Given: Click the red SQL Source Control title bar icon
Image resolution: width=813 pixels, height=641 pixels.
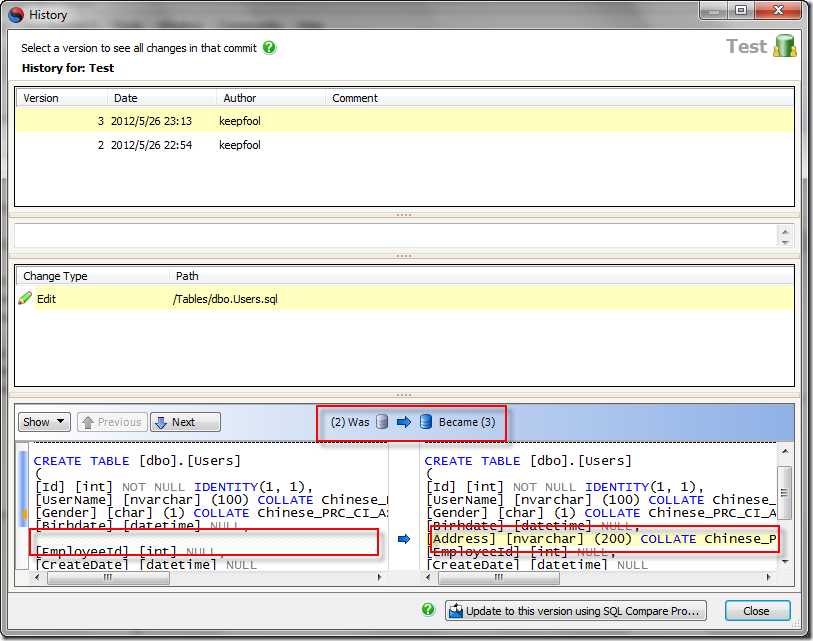Looking at the screenshot, I should coord(15,14).
